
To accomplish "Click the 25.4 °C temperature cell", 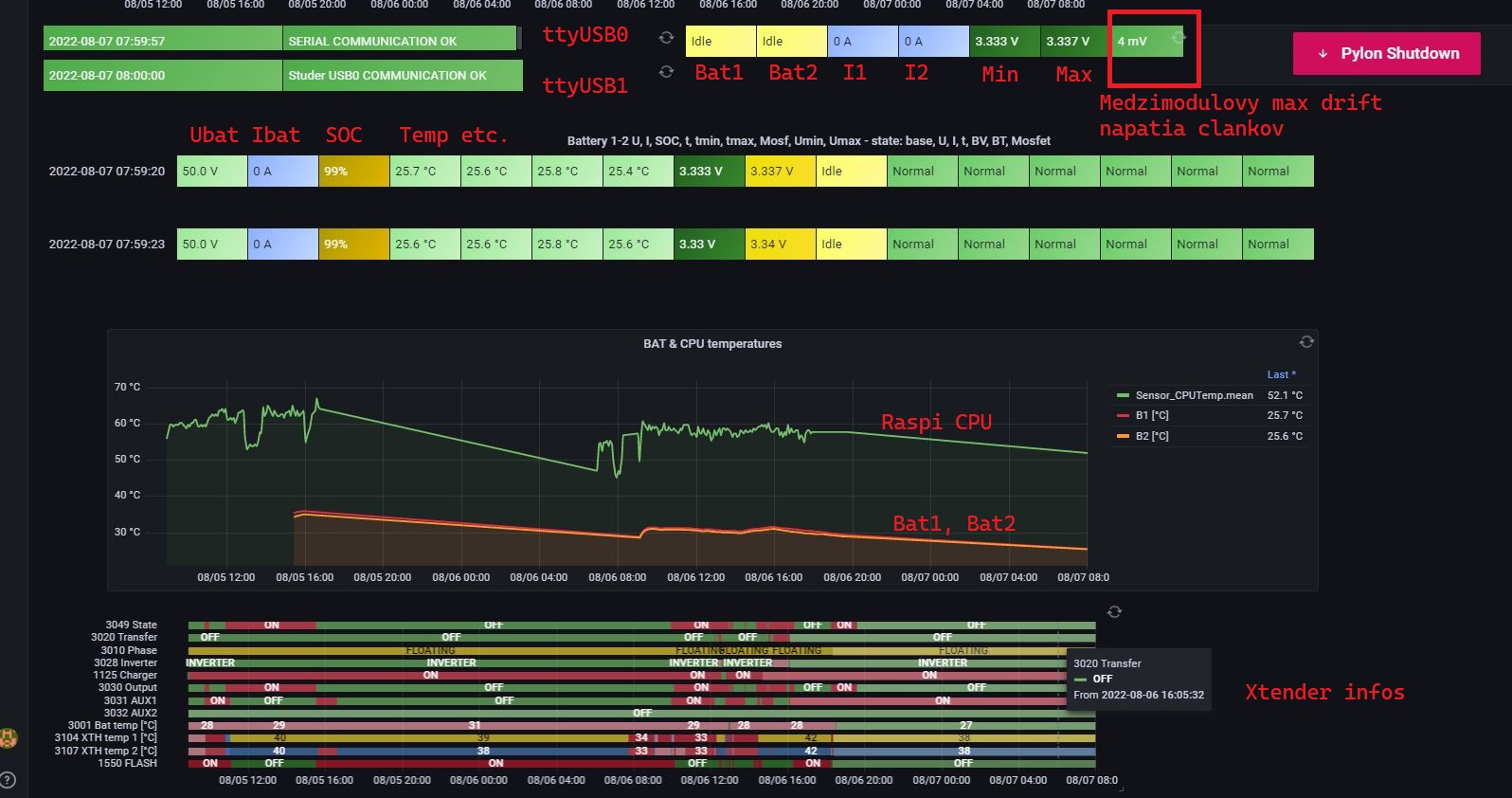I will click(x=639, y=172).
